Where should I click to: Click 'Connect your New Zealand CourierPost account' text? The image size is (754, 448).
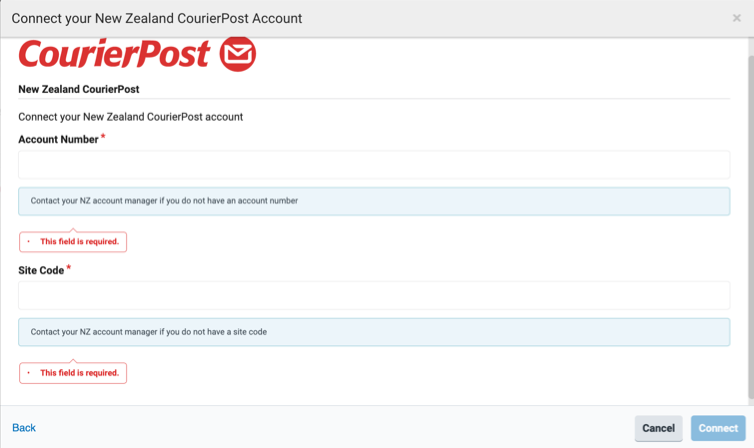[x=130, y=117]
